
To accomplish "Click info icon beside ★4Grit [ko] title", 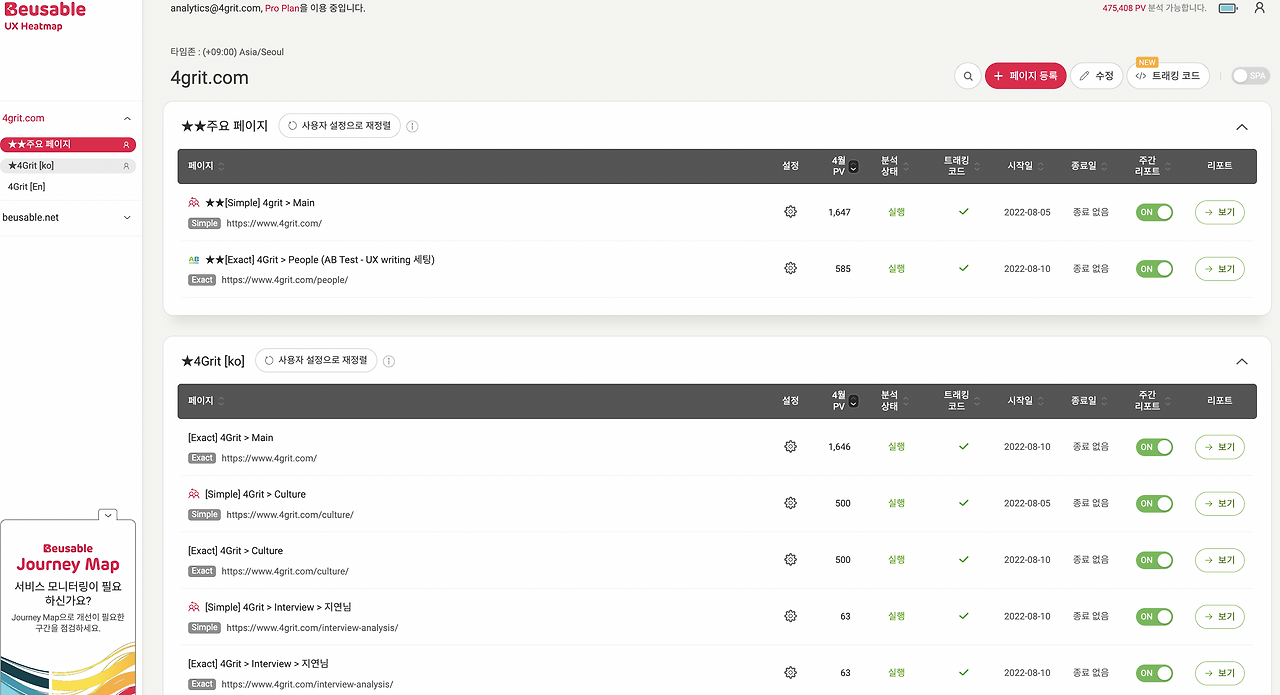I will click(389, 361).
